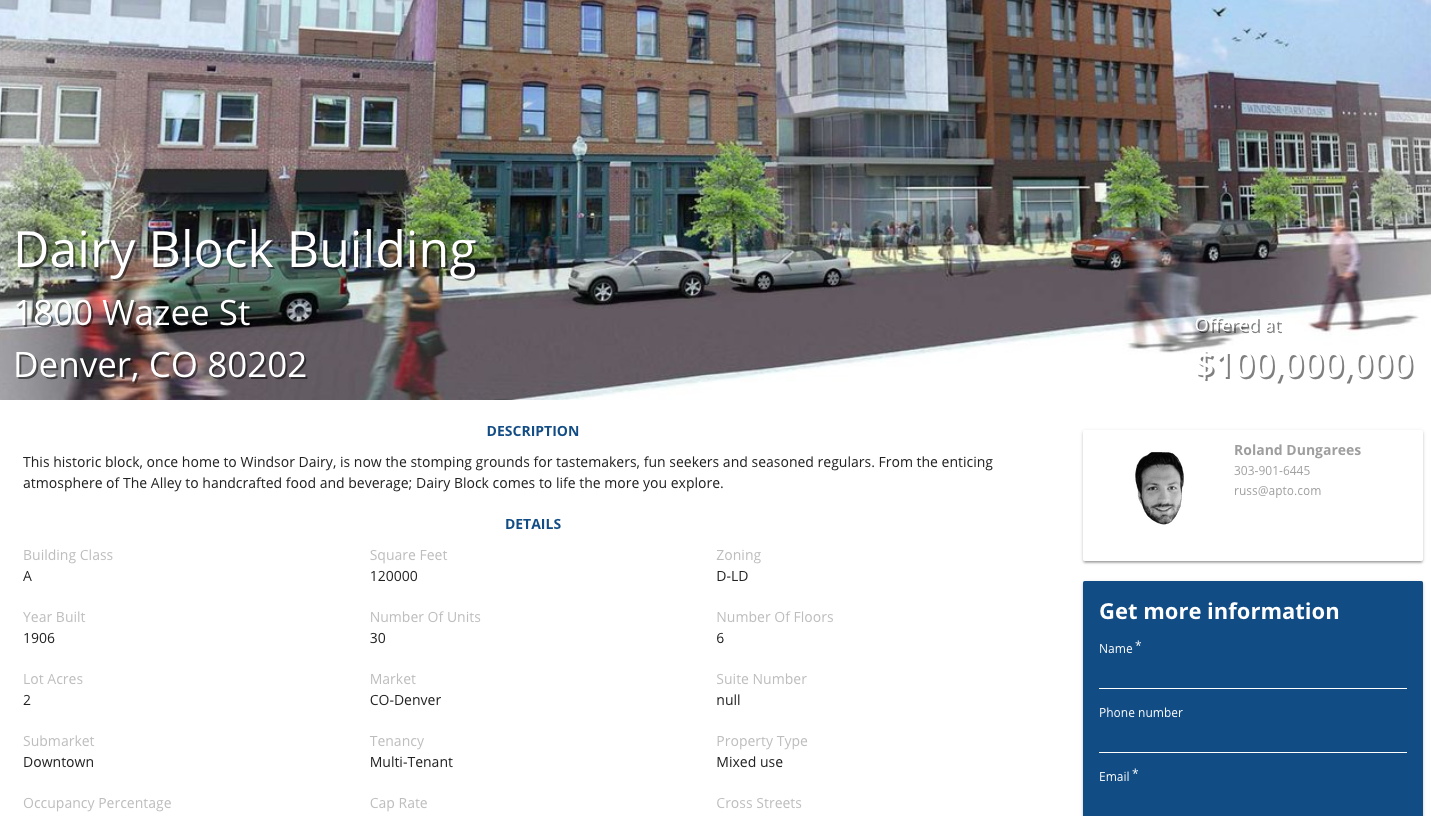This screenshot has width=1431, height=816.
Task: Click the DESCRIPTION heading
Action: click(533, 431)
